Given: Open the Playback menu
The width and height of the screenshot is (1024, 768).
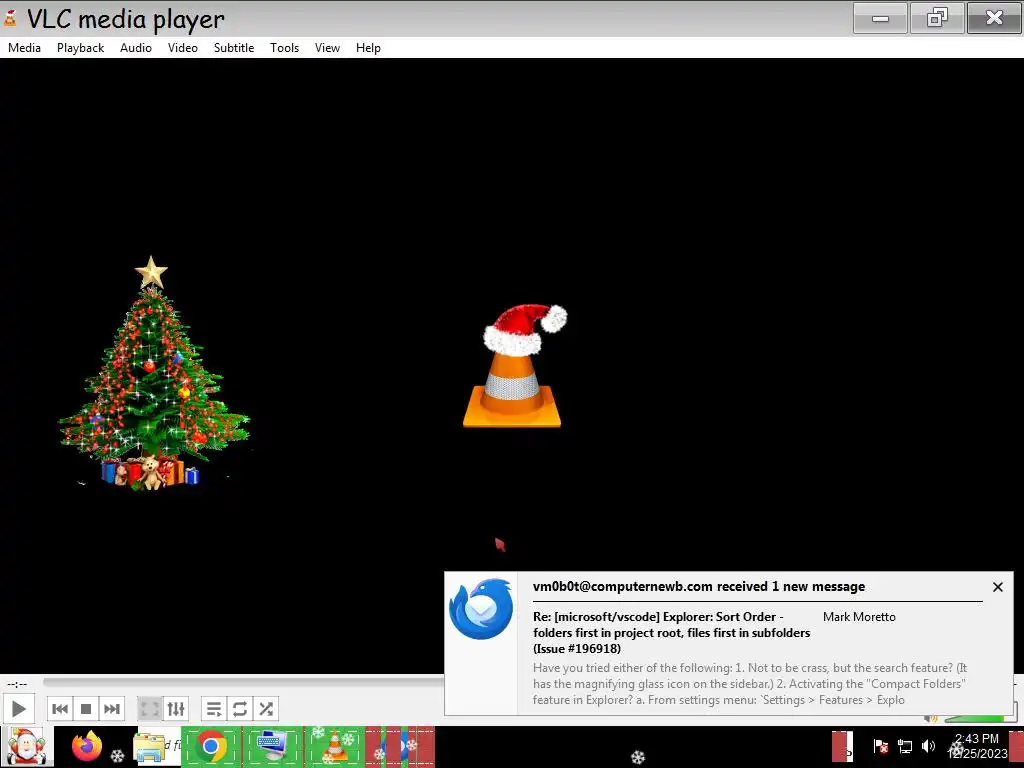Looking at the screenshot, I should [80, 48].
